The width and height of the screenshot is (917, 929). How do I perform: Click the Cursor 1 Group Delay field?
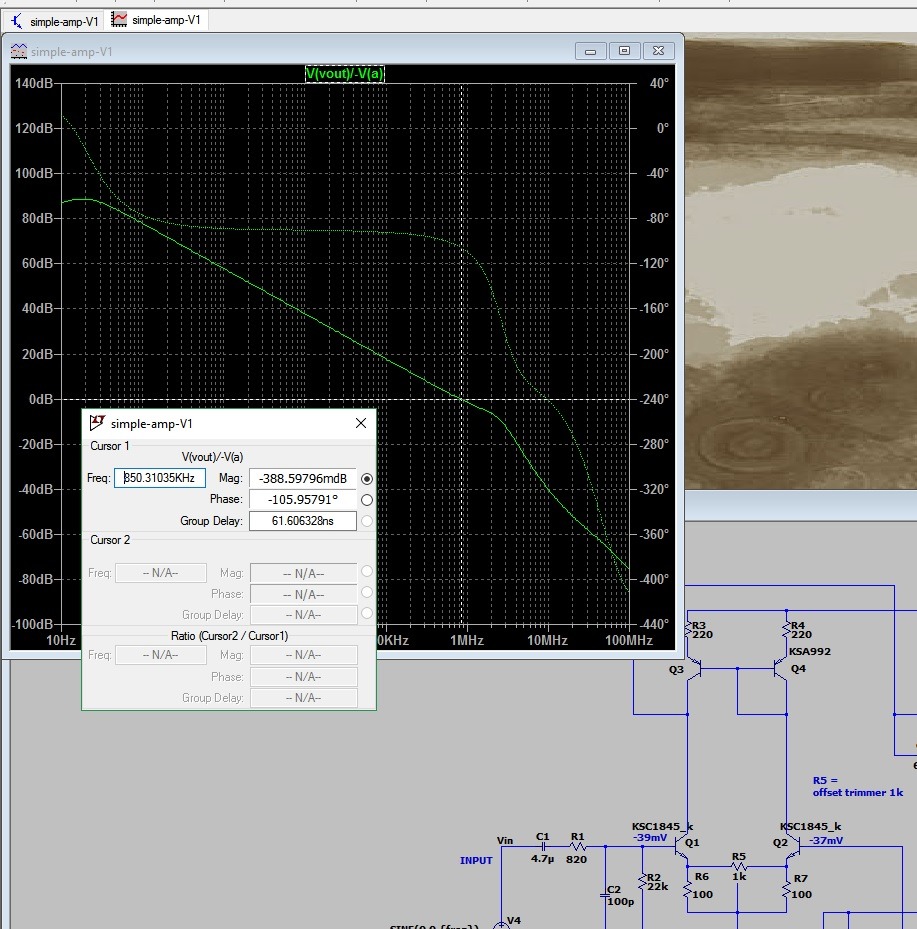click(303, 521)
